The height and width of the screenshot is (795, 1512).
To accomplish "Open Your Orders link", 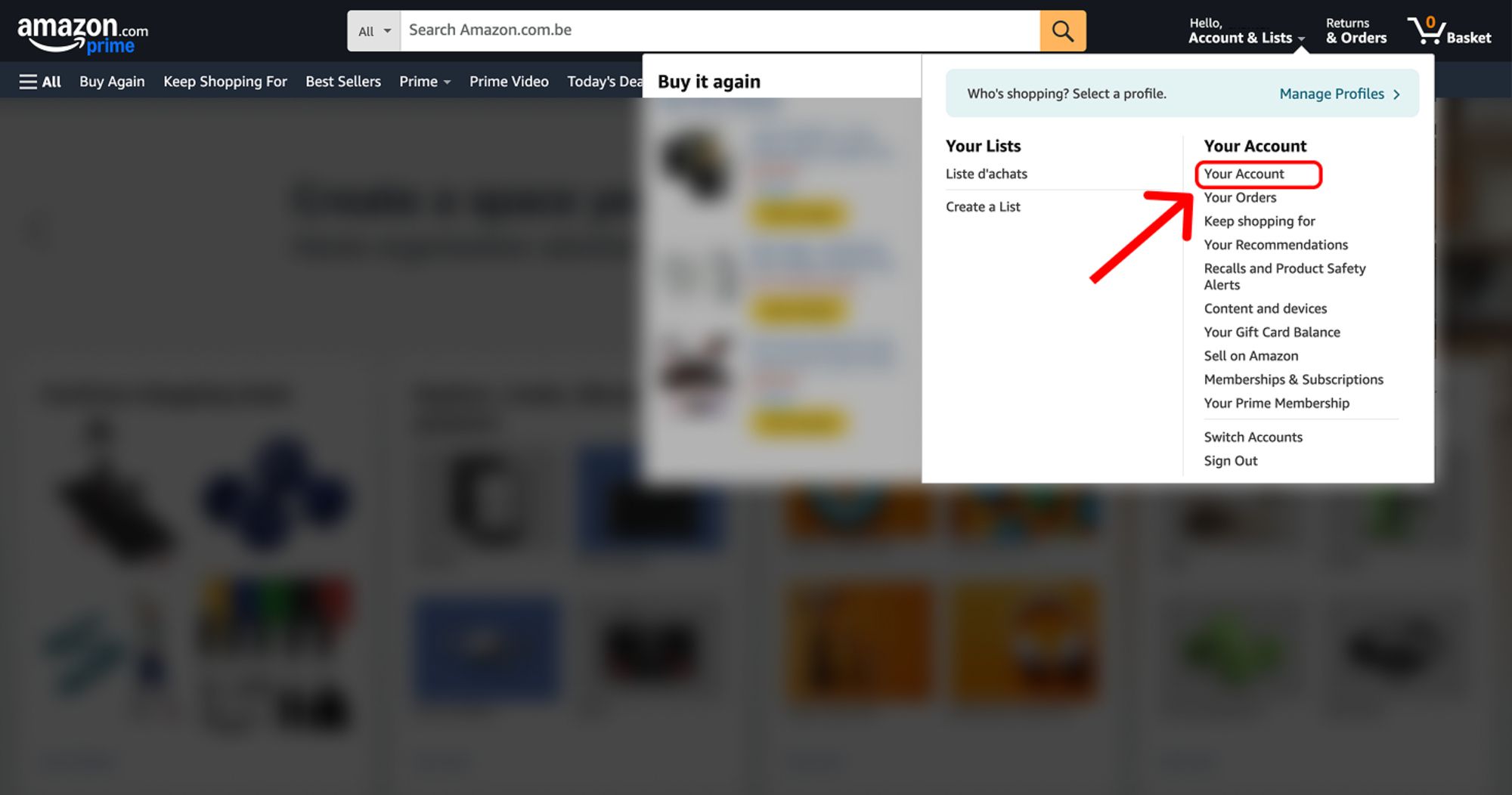I will point(1240,197).
